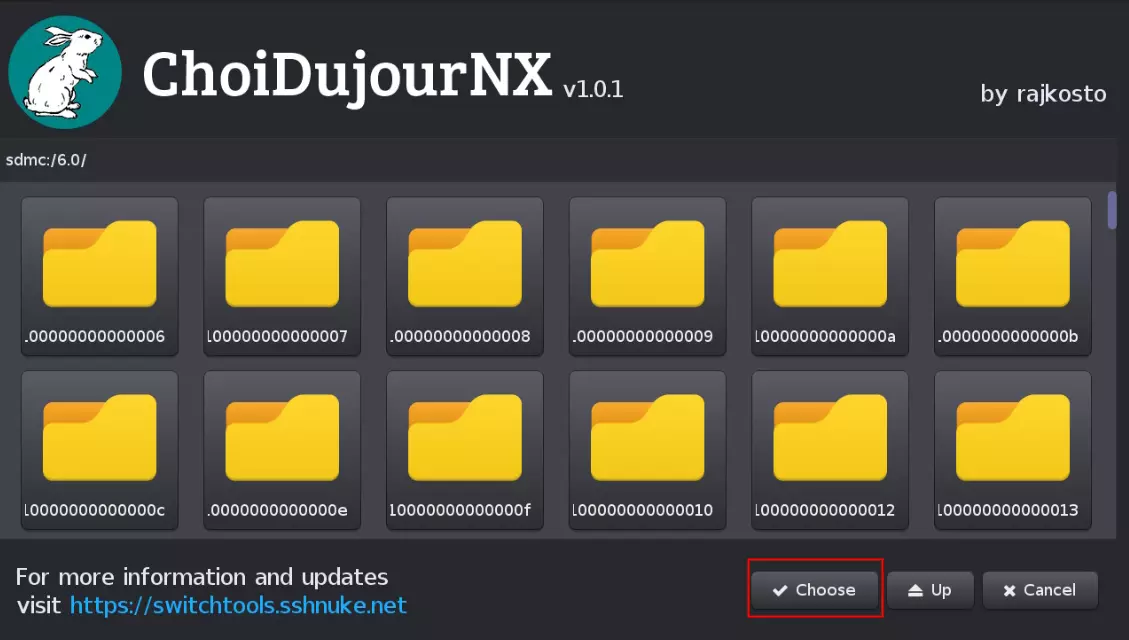This screenshot has height=640, width=1129.
Task: Open folder ending in 0000000000000b
Action: (x=1013, y=276)
